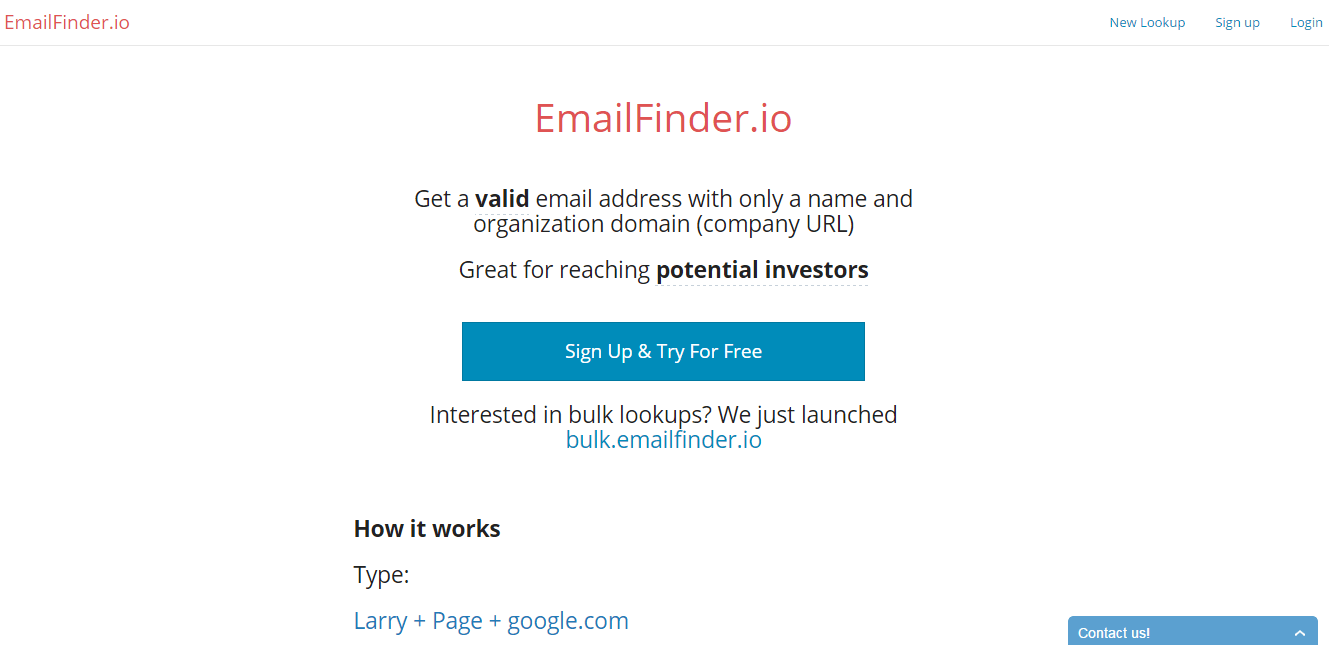Click the "How it works" heading
Image resolution: width=1329 pixels, height=645 pixels.
pos(427,529)
